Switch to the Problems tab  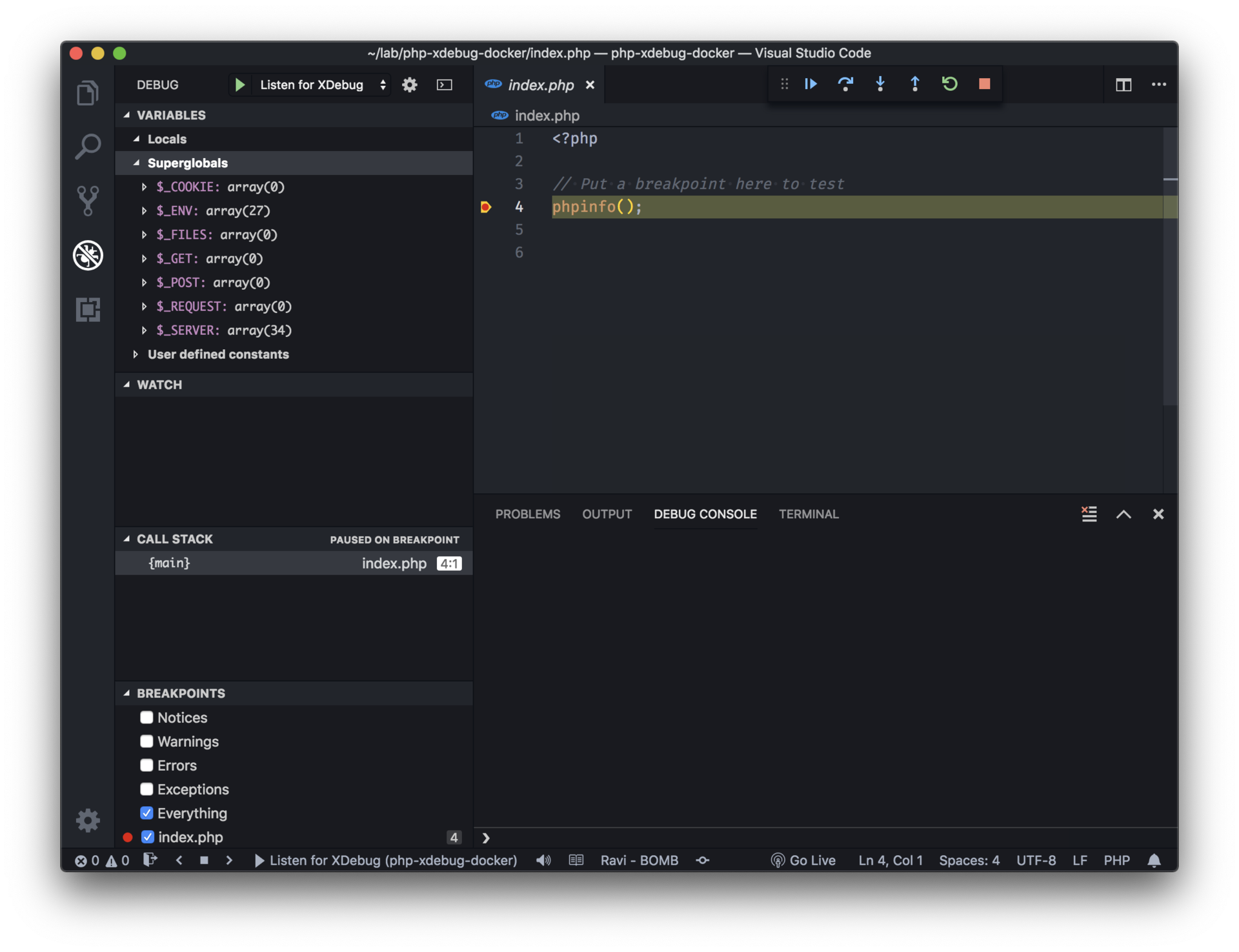(x=528, y=514)
